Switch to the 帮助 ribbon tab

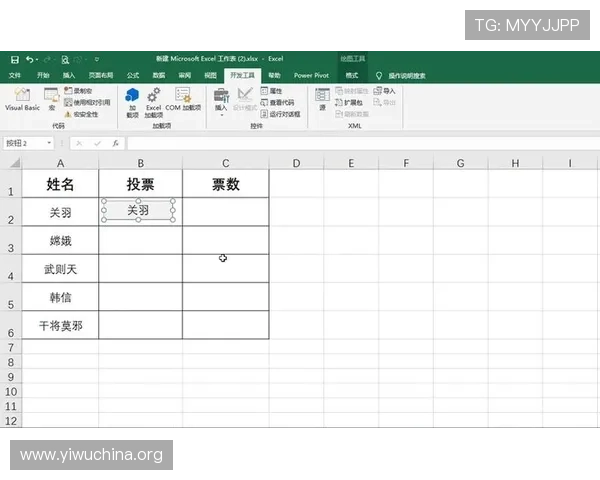274,75
